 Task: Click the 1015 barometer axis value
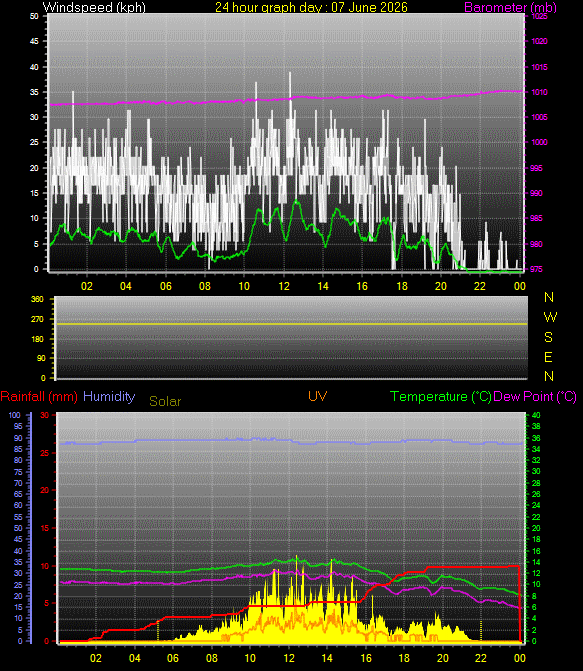tap(539, 67)
